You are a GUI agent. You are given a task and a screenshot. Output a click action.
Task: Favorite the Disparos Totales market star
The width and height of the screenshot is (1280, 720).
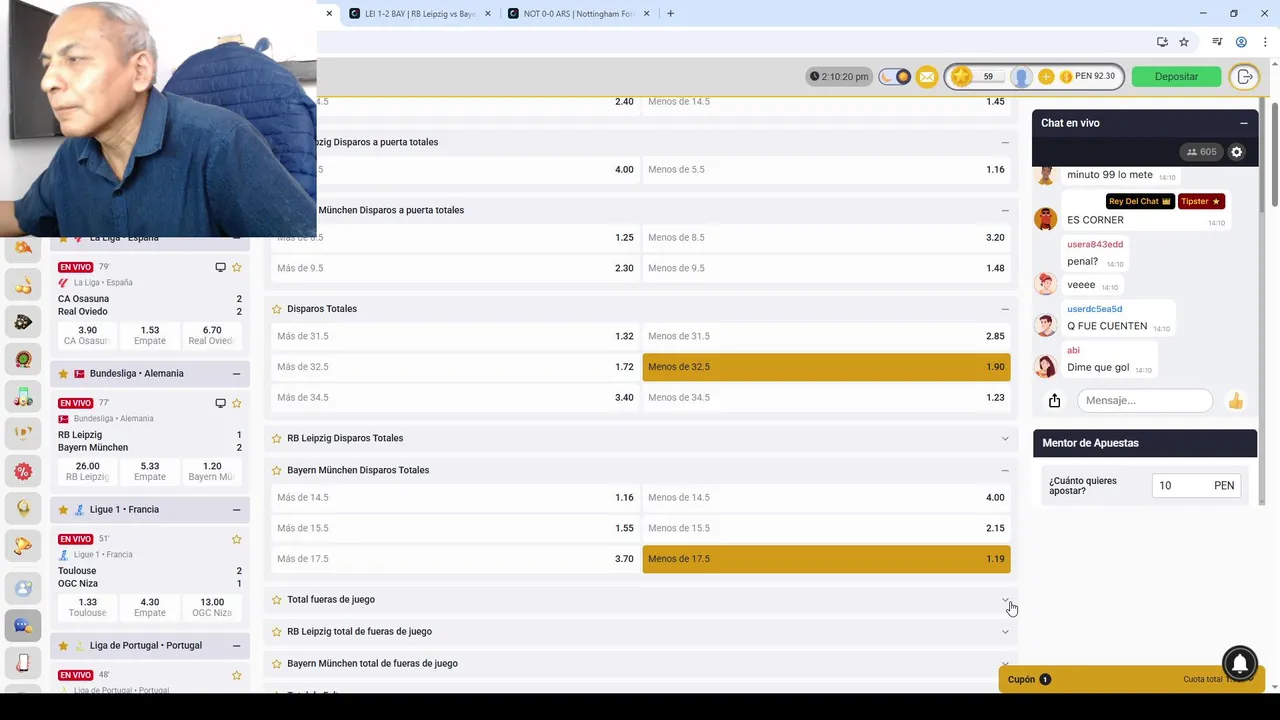click(277, 309)
